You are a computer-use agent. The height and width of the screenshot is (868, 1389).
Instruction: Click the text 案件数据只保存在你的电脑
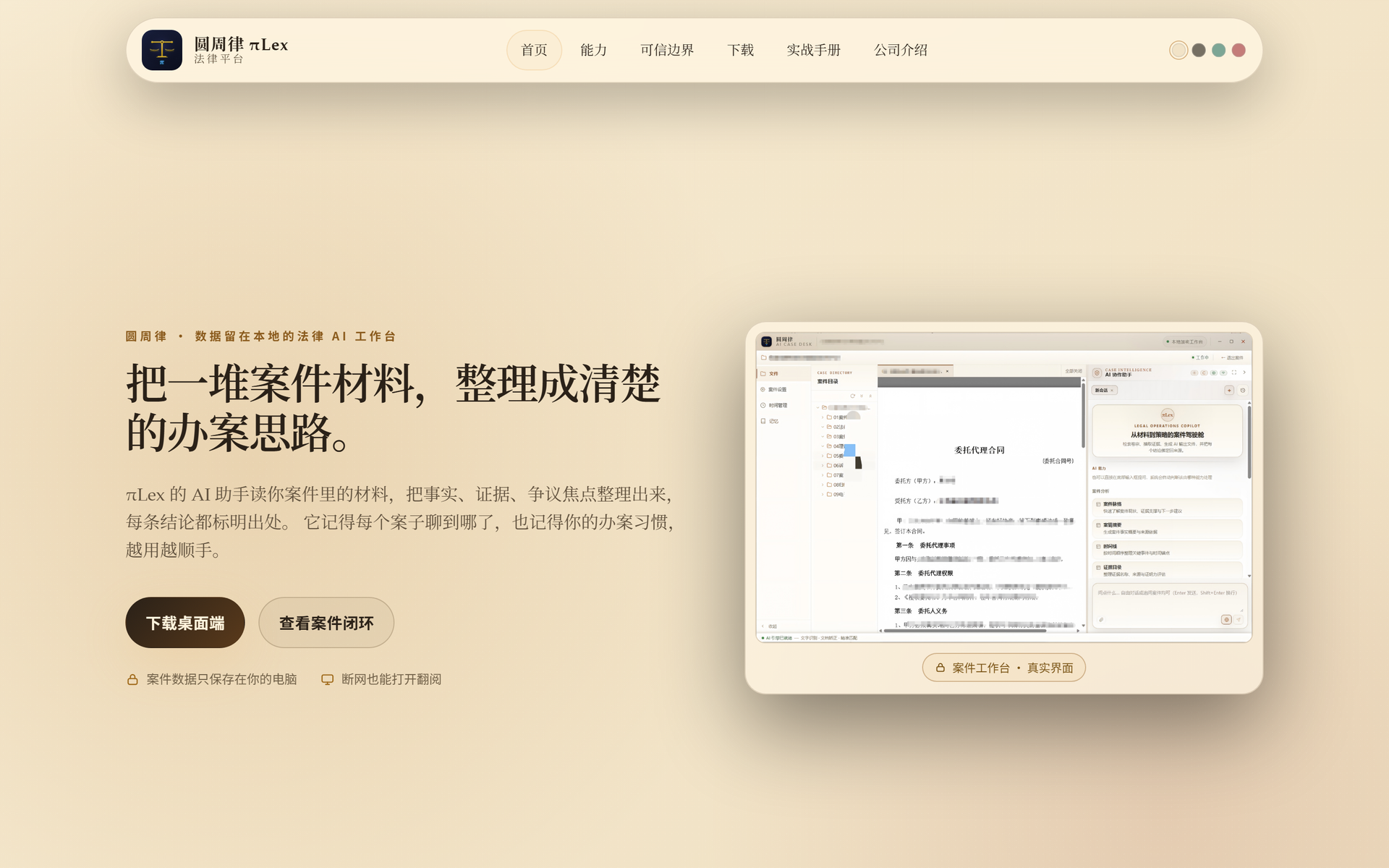222,679
